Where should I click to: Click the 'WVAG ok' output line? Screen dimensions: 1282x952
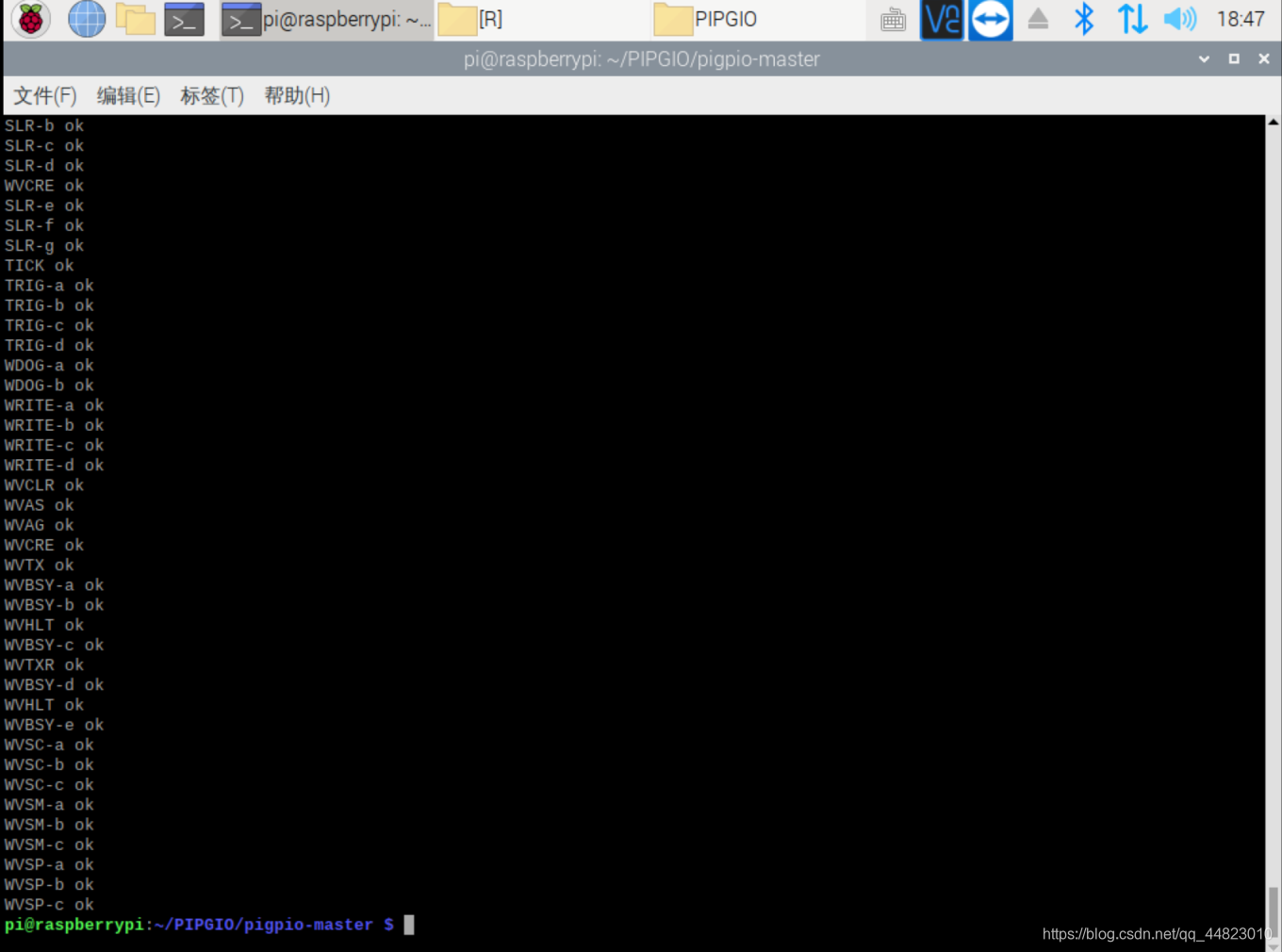pyautogui.click(x=39, y=525)
